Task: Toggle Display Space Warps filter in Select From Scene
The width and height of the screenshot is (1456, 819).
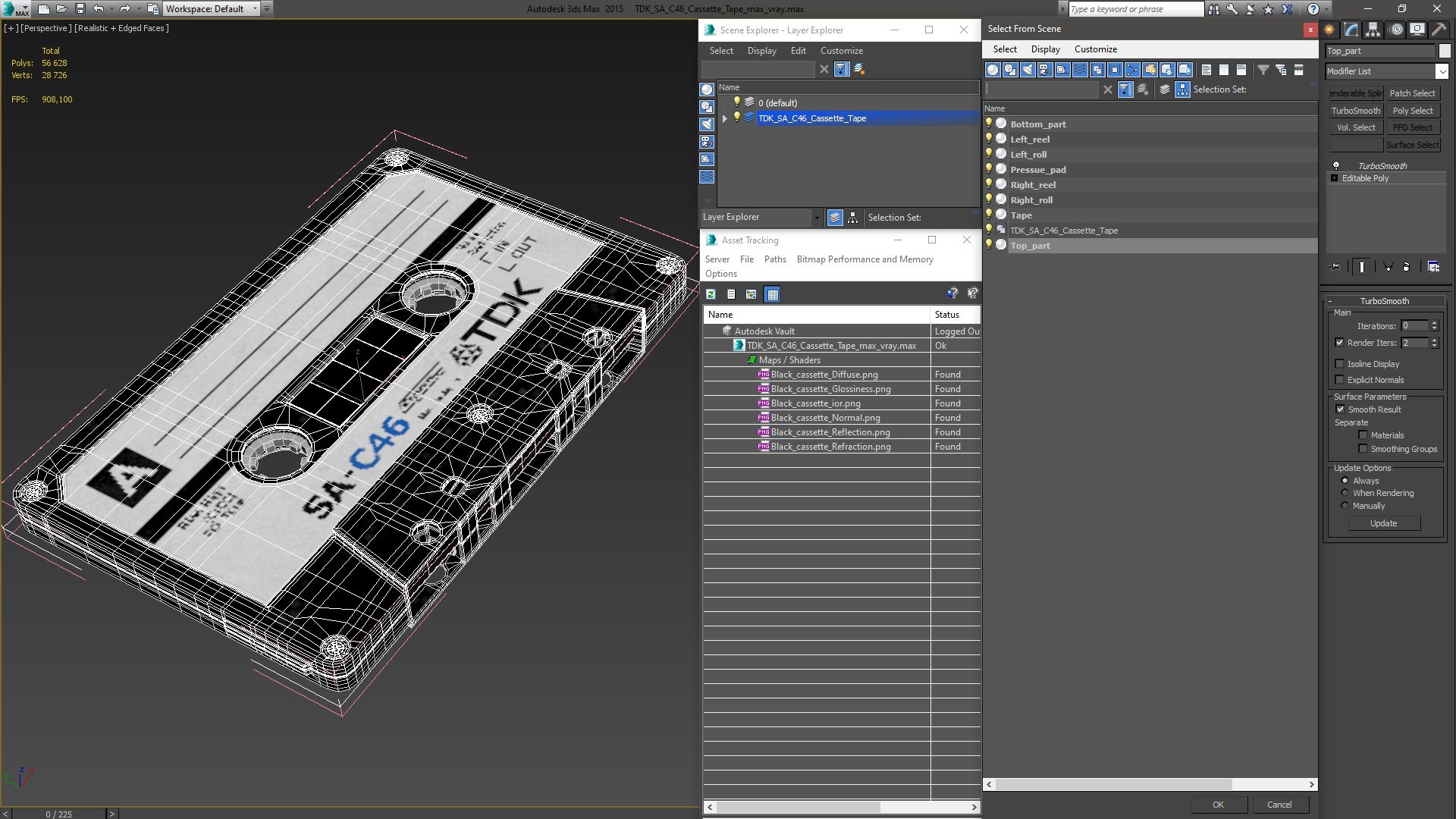Action: (1080, 70)
